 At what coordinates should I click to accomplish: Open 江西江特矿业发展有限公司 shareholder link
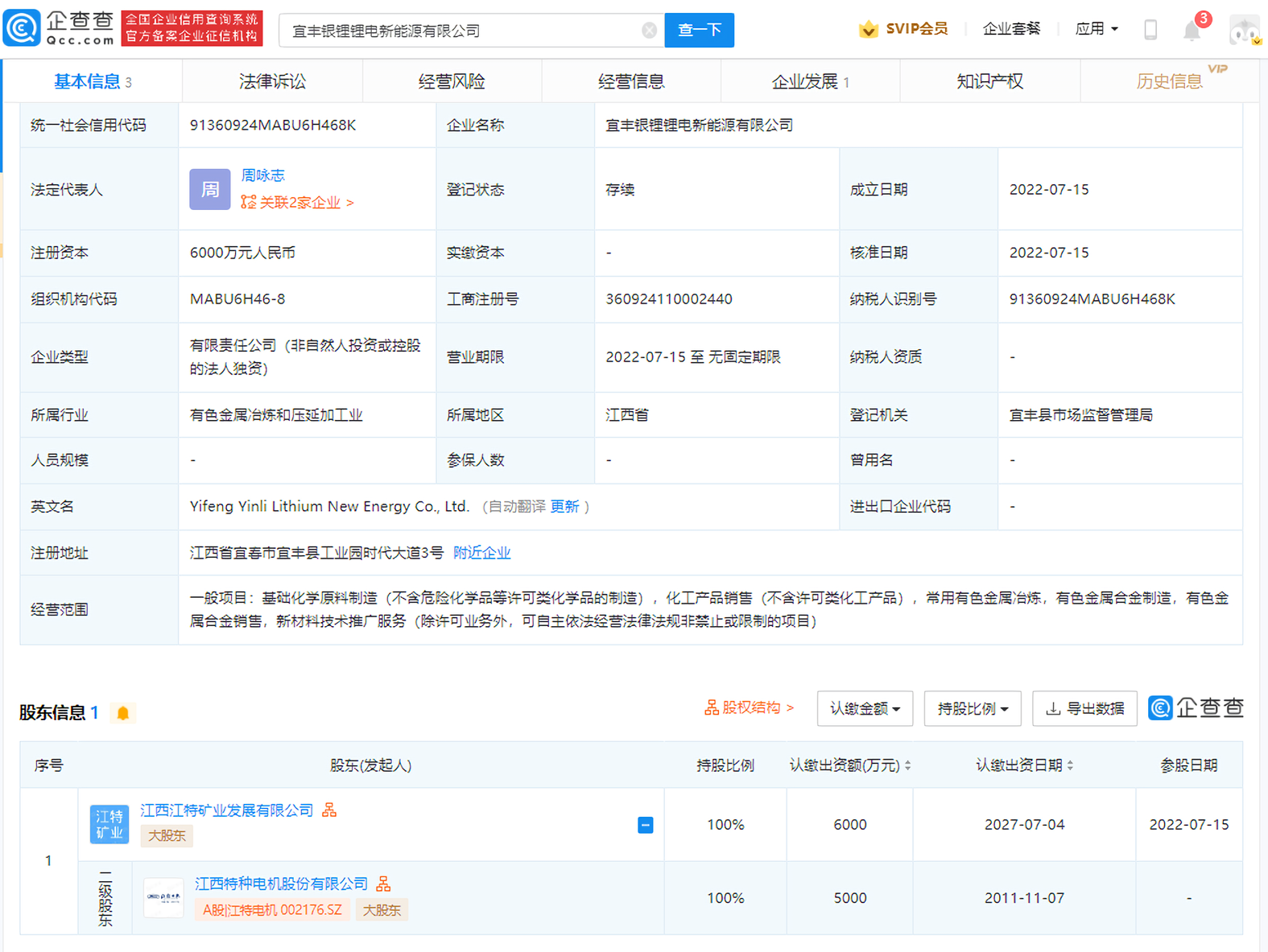pyautogui.click(x=227, y=810)
